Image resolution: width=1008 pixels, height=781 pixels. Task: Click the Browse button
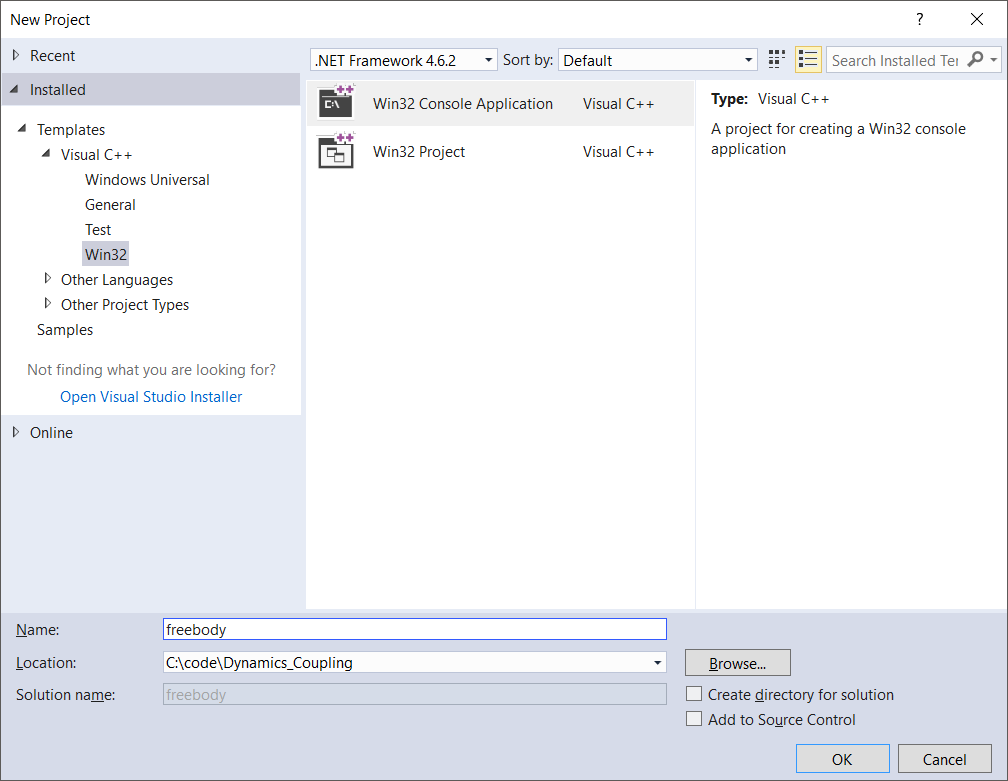[737, 663]
